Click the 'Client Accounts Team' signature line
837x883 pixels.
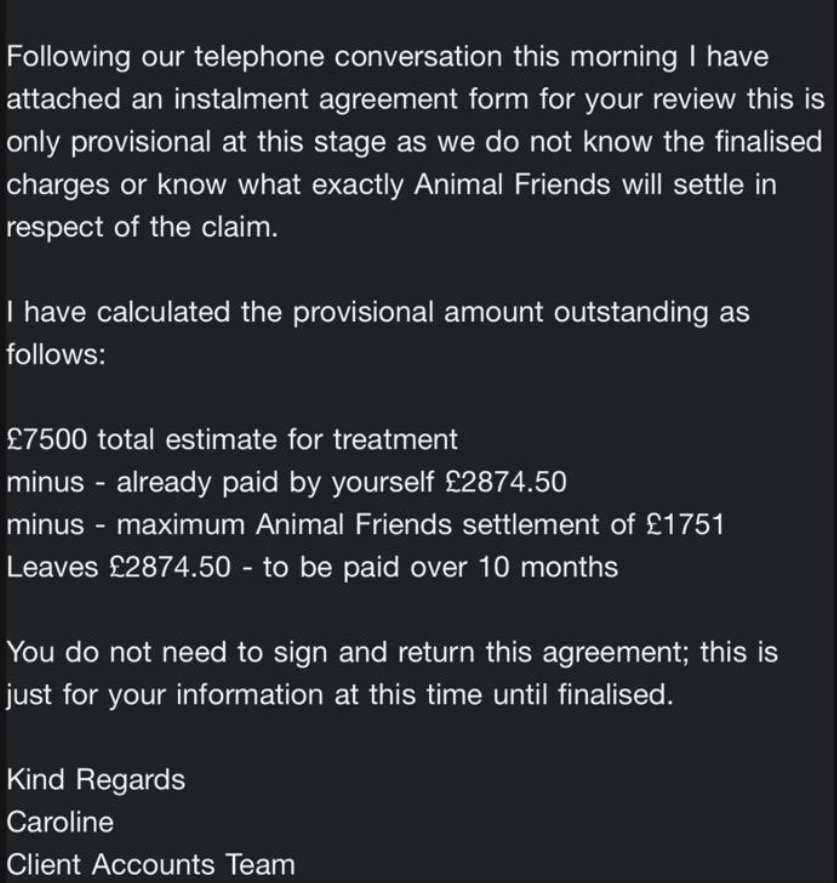pos(150,865)
